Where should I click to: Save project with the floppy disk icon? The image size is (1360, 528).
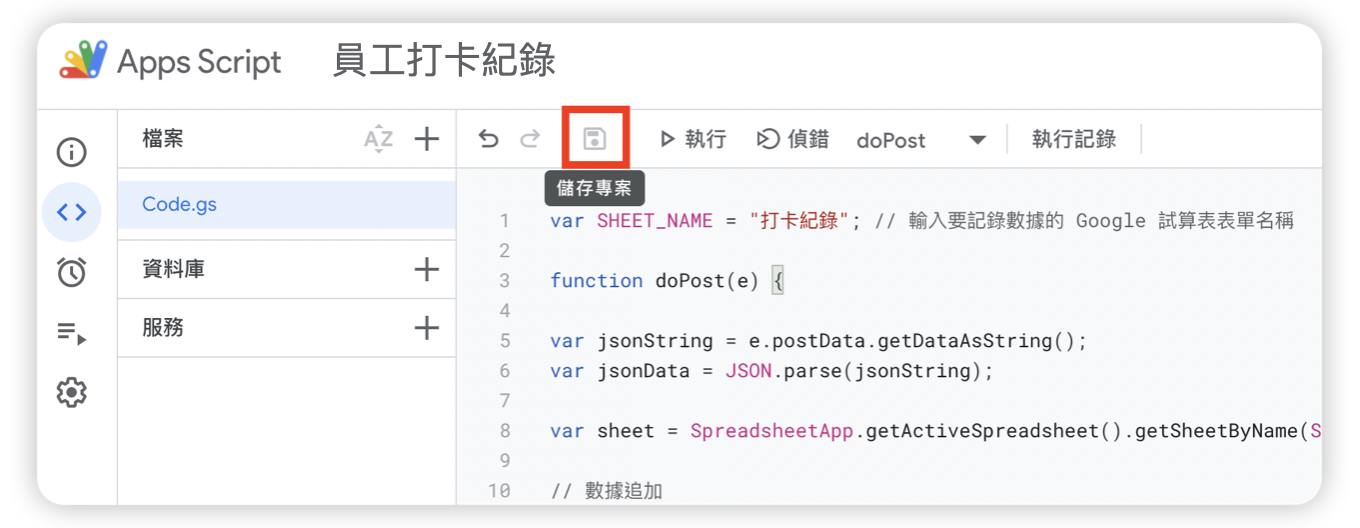595,139
